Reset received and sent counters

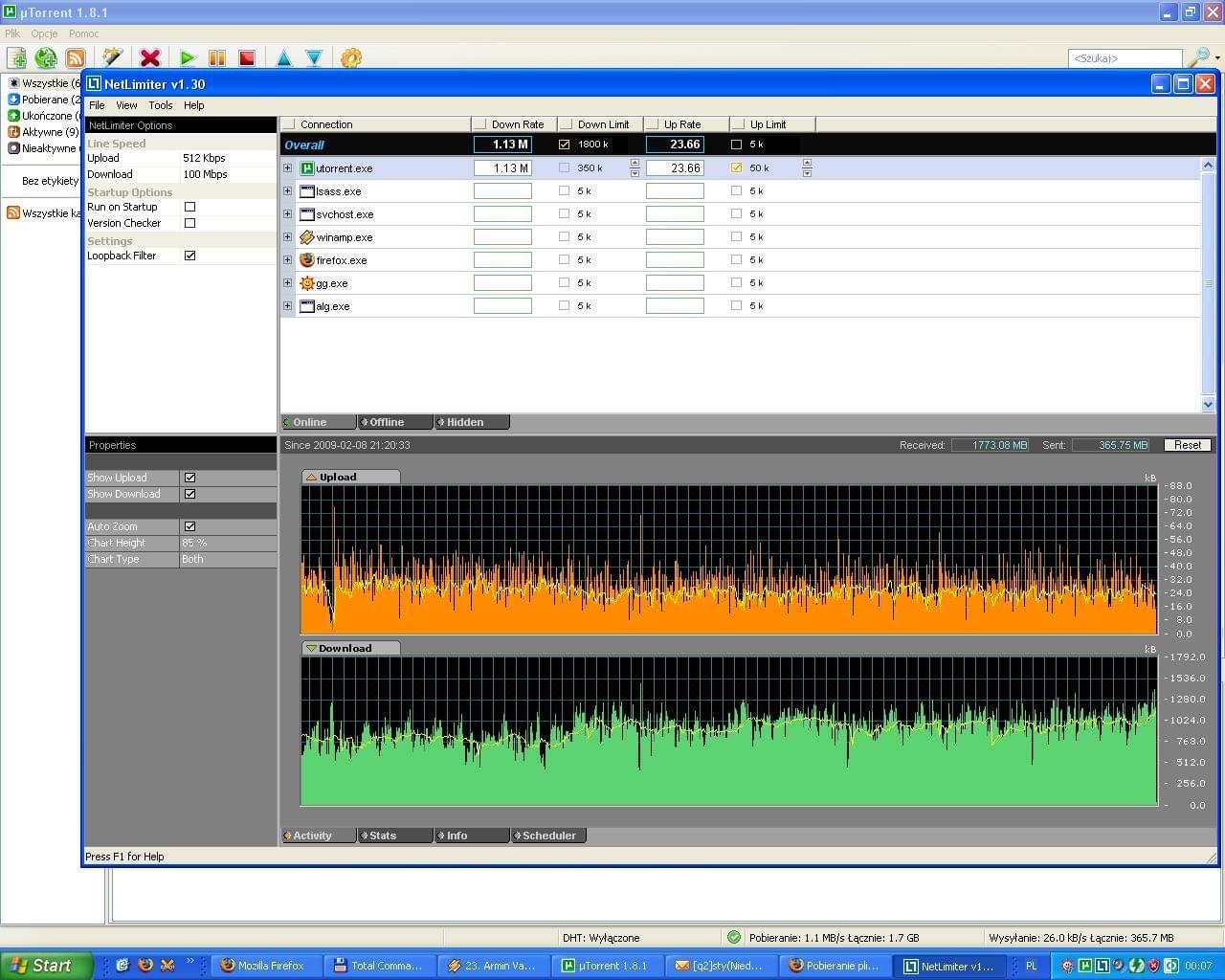tap(1188, 445)
